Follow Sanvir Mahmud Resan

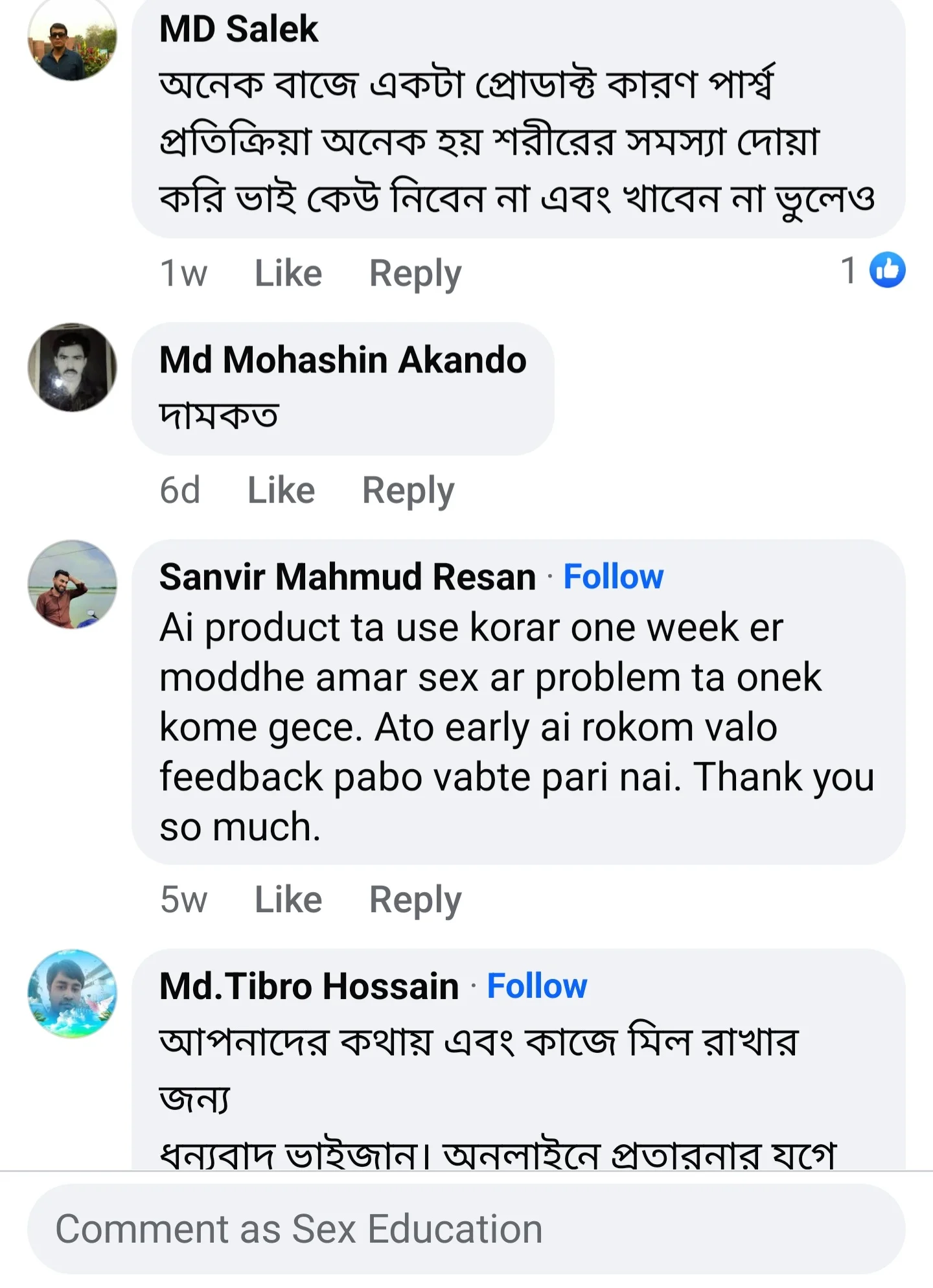(x=612, y=577)
